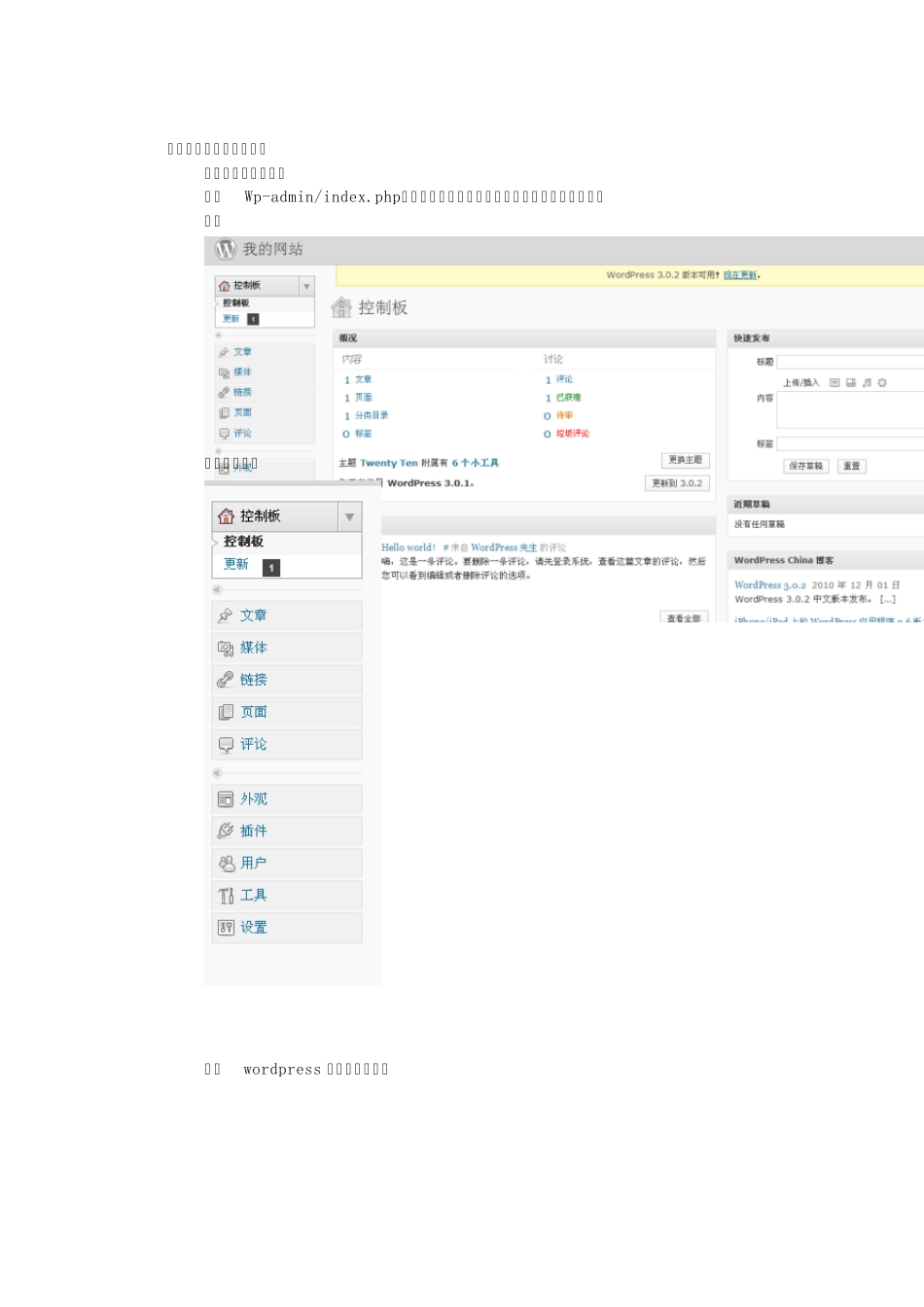Click the small 页面 icon in the dashboard screenshot sidebar
This screenshot has width=924, height=1307.
(224, 413)
